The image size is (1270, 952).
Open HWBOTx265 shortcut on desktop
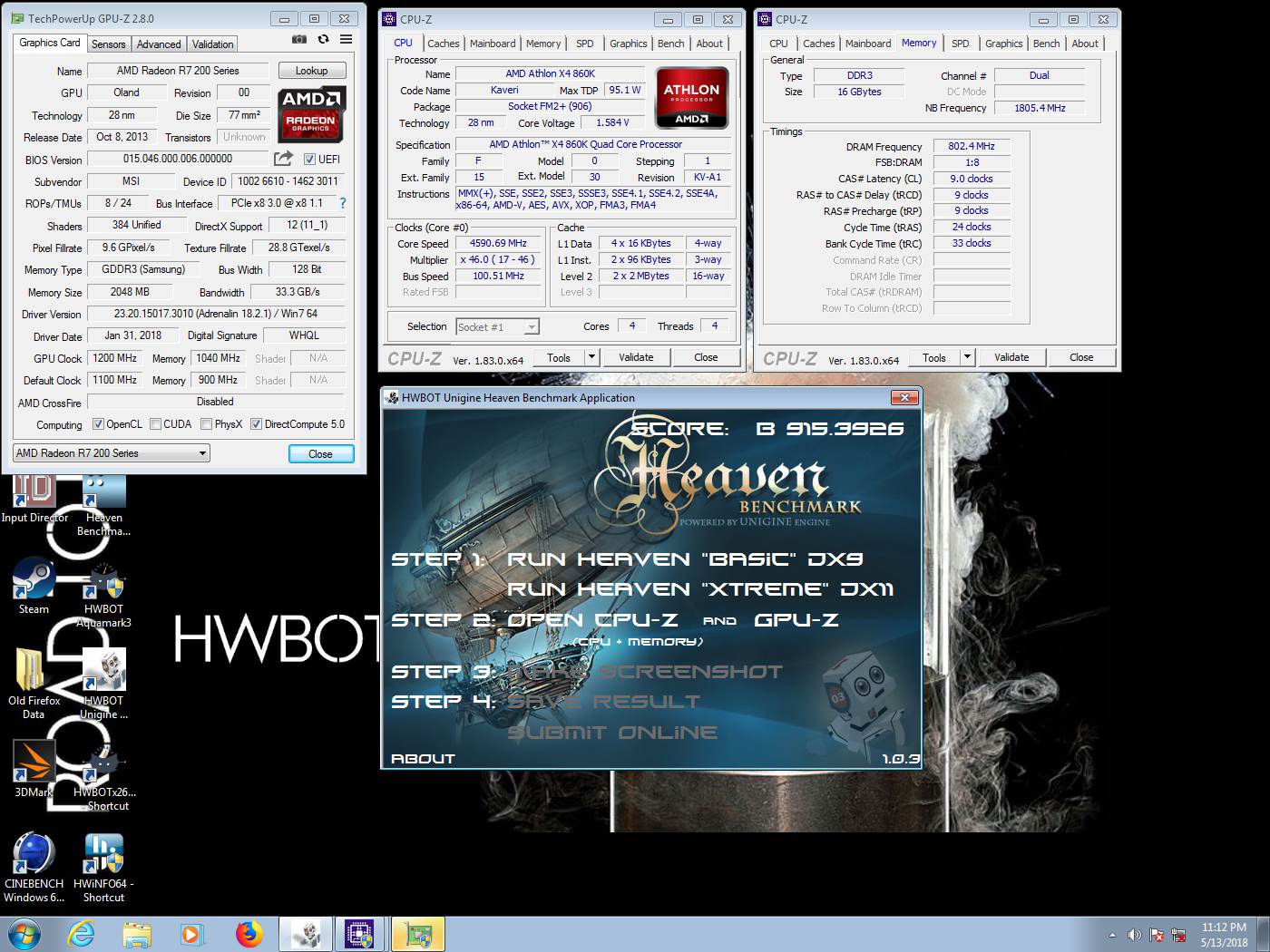pos(104,776)
